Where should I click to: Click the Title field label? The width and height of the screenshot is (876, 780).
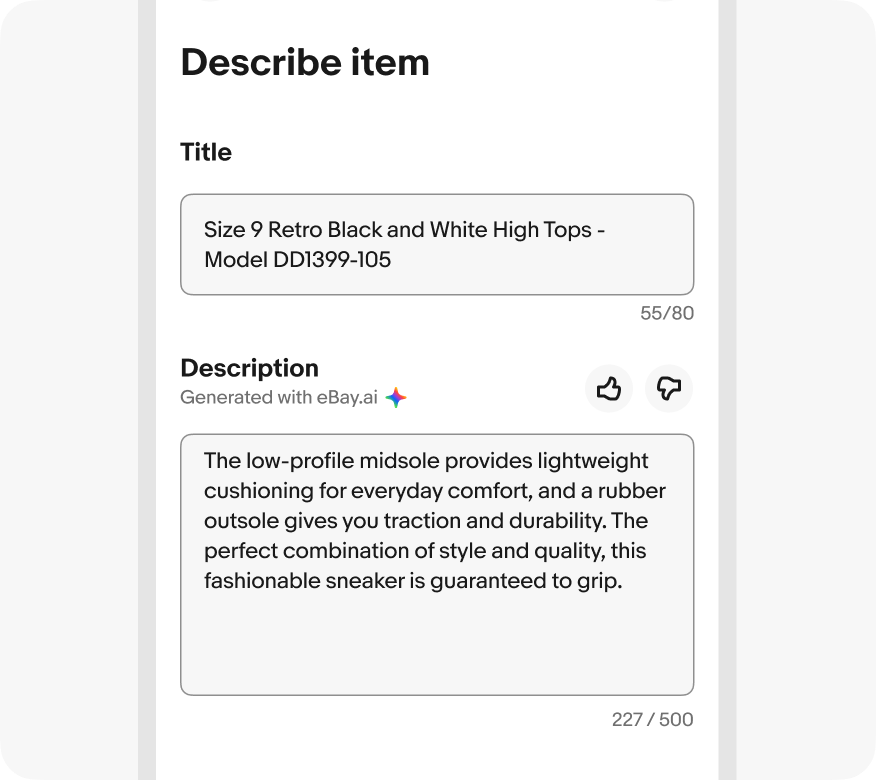[x=206, y=152]
